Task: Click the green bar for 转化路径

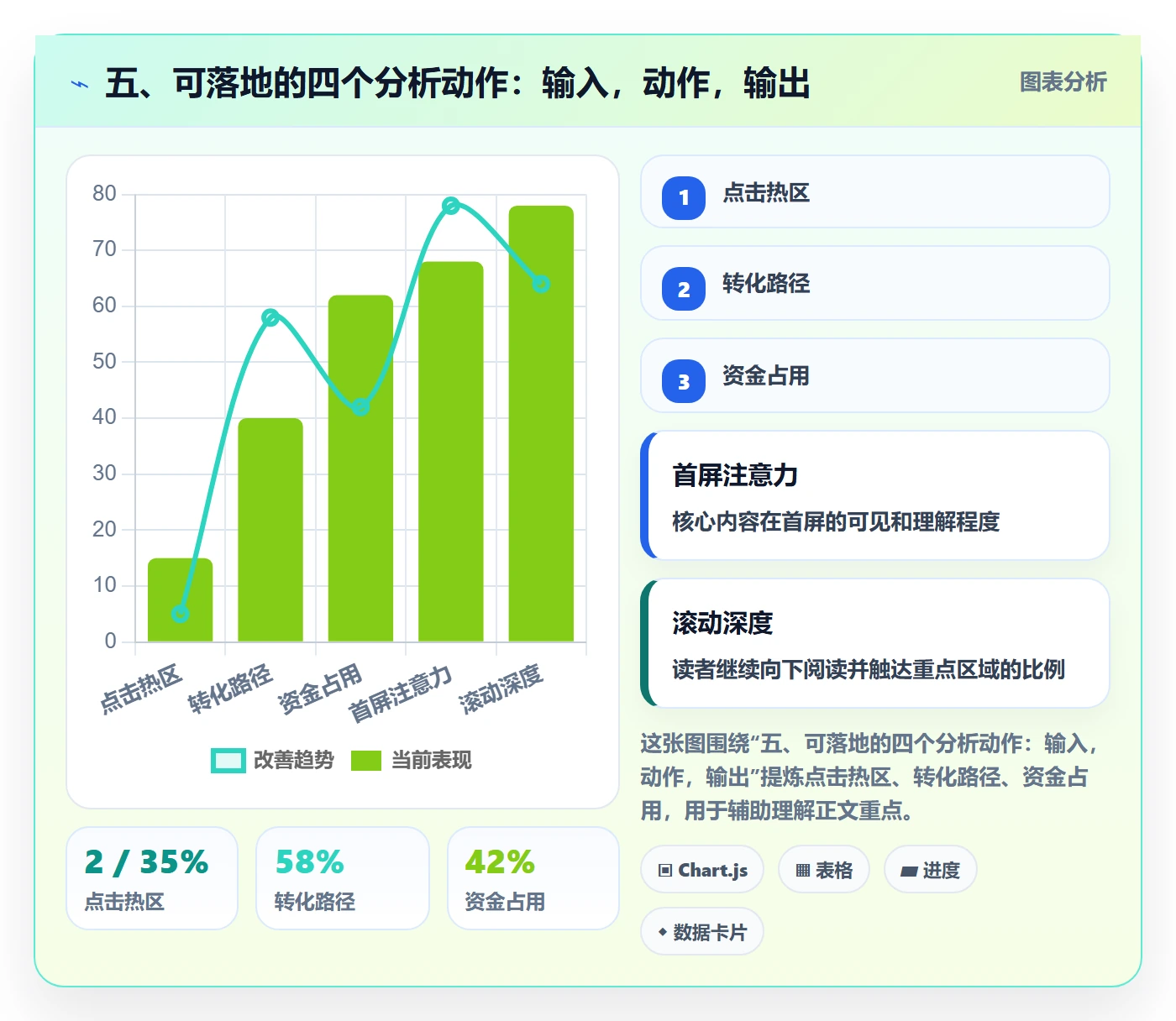Action: pyautogui.click(x=270, y=530)
